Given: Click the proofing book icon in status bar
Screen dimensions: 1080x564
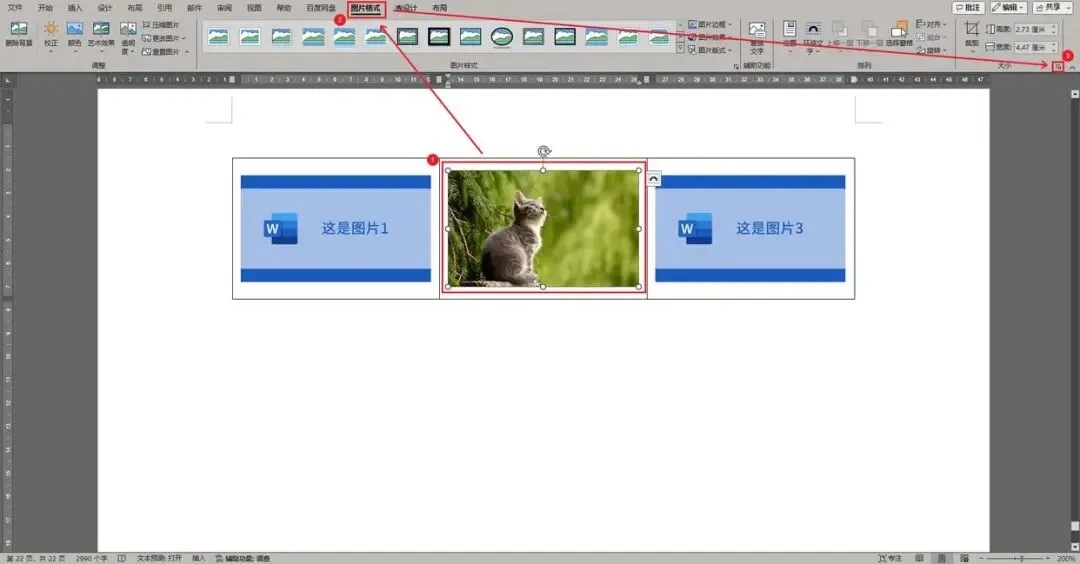Looking at the screenshot, I should [122, 558].
